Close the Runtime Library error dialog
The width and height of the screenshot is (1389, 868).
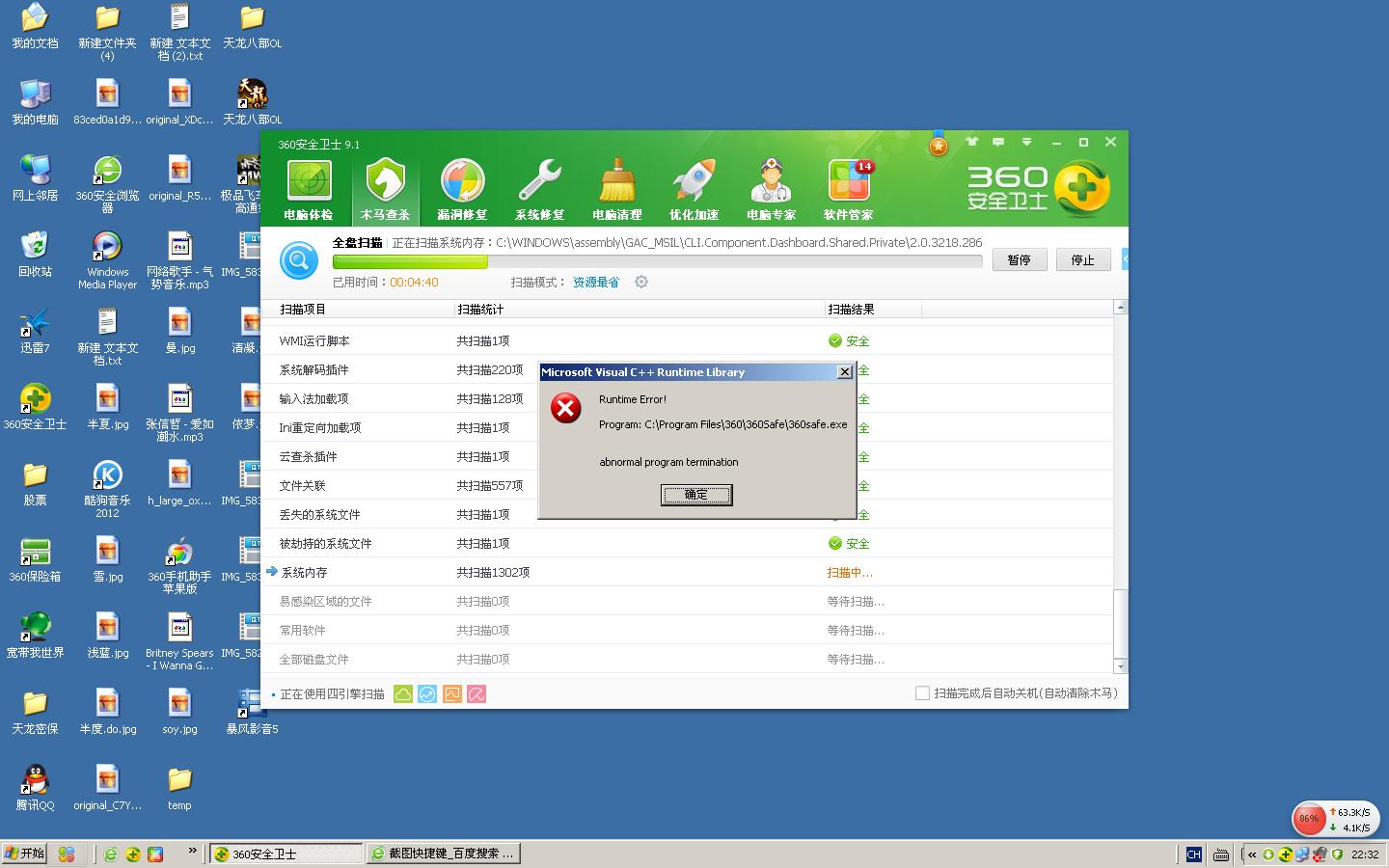coord(845,372)
